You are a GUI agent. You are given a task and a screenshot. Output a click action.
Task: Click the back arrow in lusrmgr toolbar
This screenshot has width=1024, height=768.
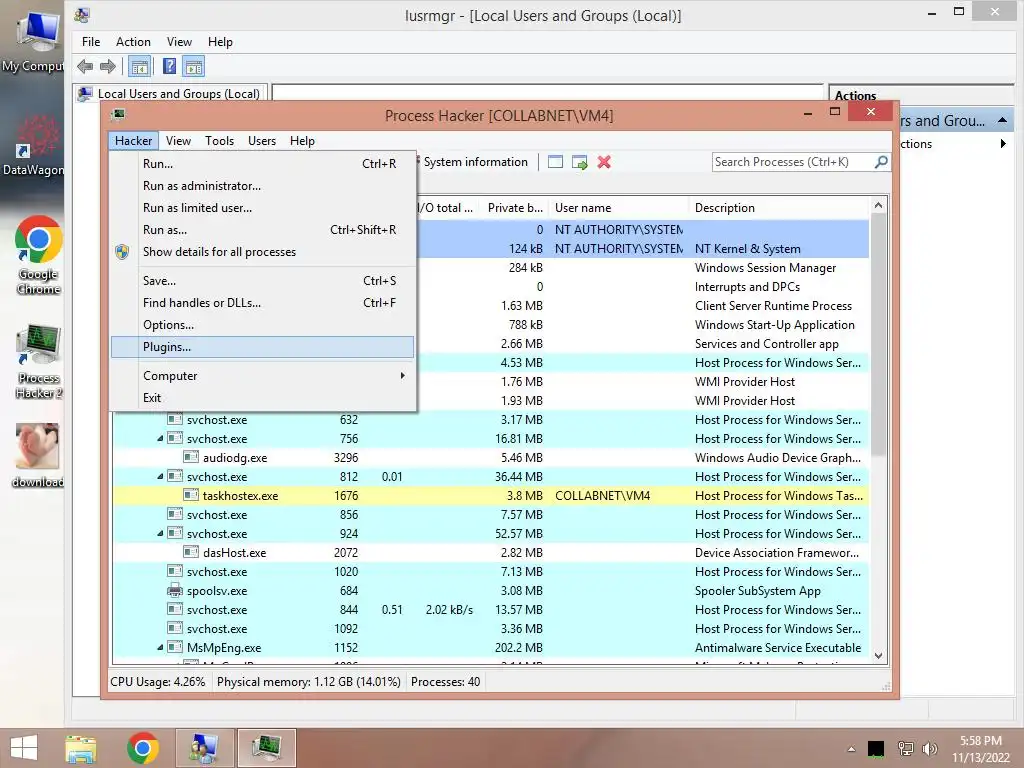[x=85, y=66]
